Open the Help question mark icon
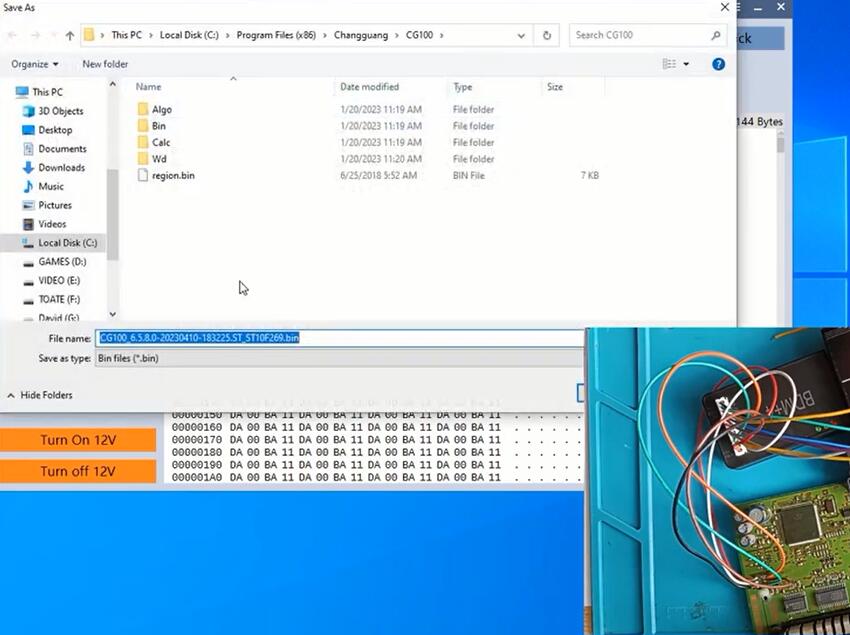850x635 pixels. pyautogui.click(x=718, y=64)
